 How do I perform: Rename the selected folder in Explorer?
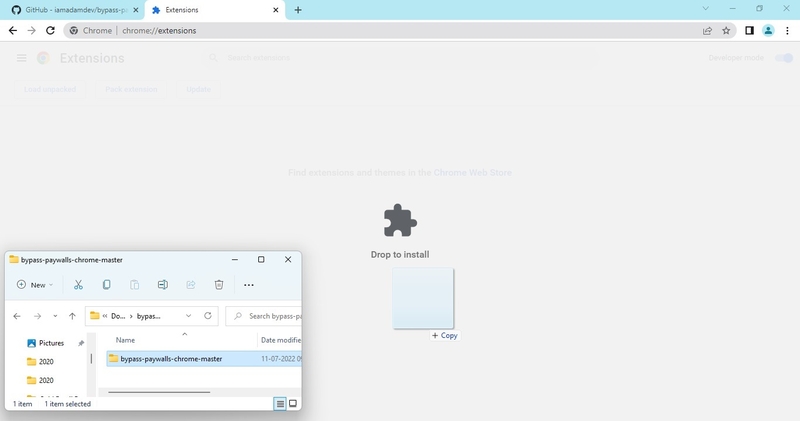point(163,285)
